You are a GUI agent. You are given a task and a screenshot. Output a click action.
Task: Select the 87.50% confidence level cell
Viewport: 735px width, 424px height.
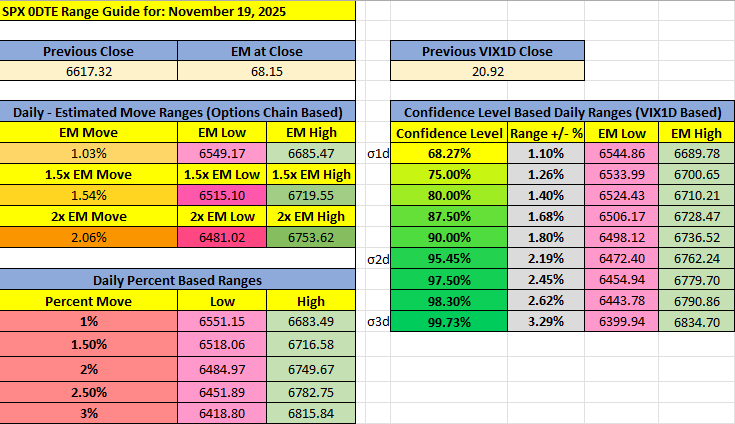click(449, 216)
